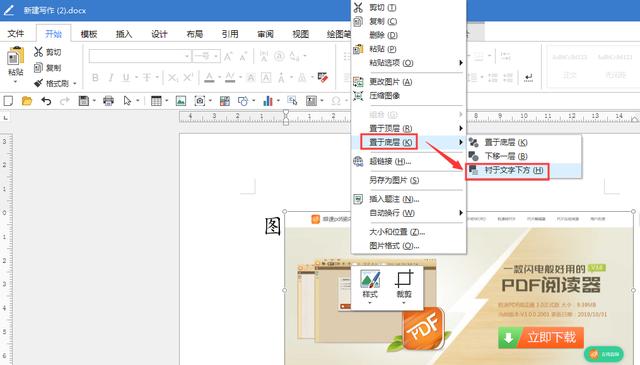Screen dimensions: 640x365
Task: Click the Open folder icon
Action: (27, 100)
